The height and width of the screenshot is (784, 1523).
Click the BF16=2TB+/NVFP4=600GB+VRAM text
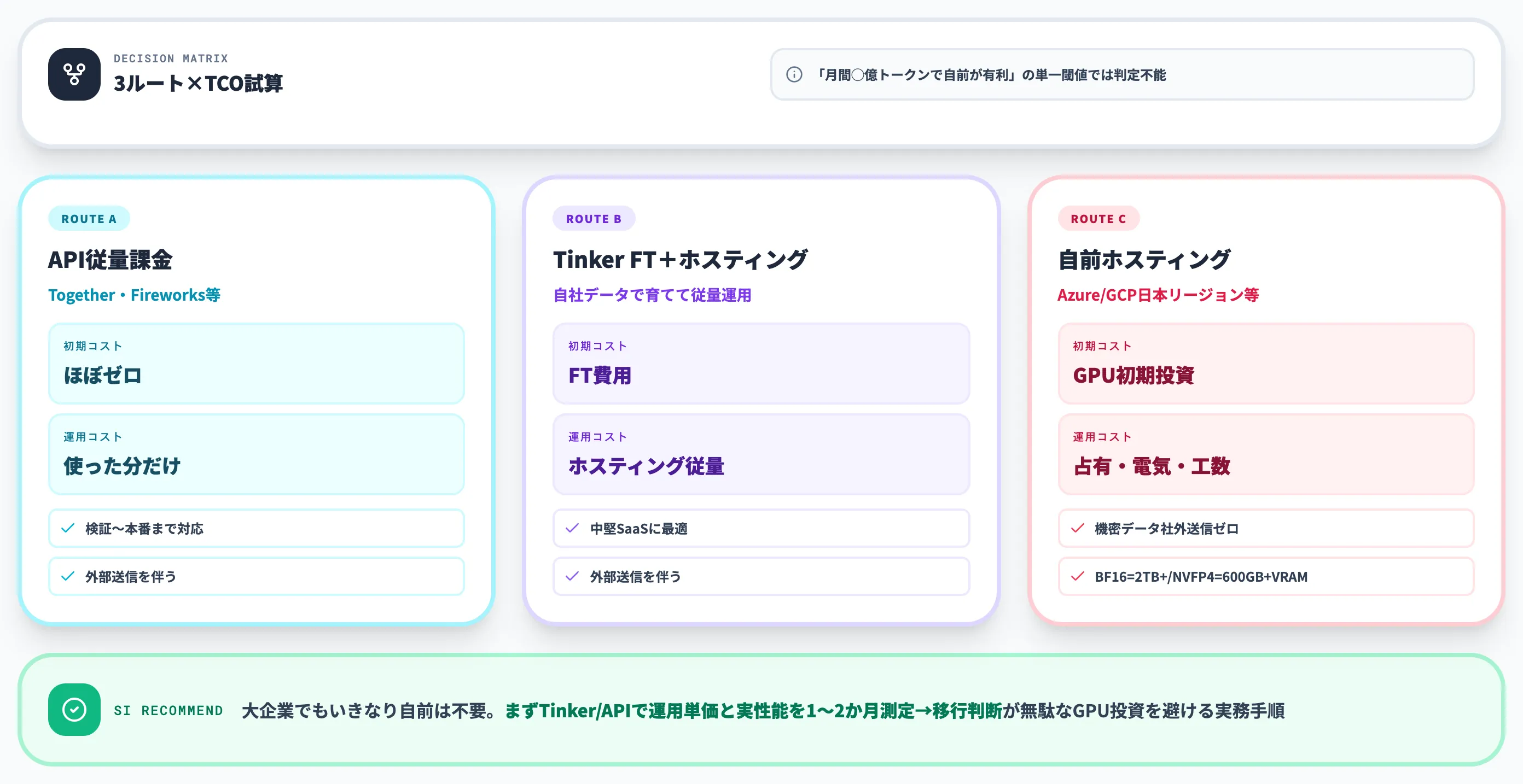1201,577
